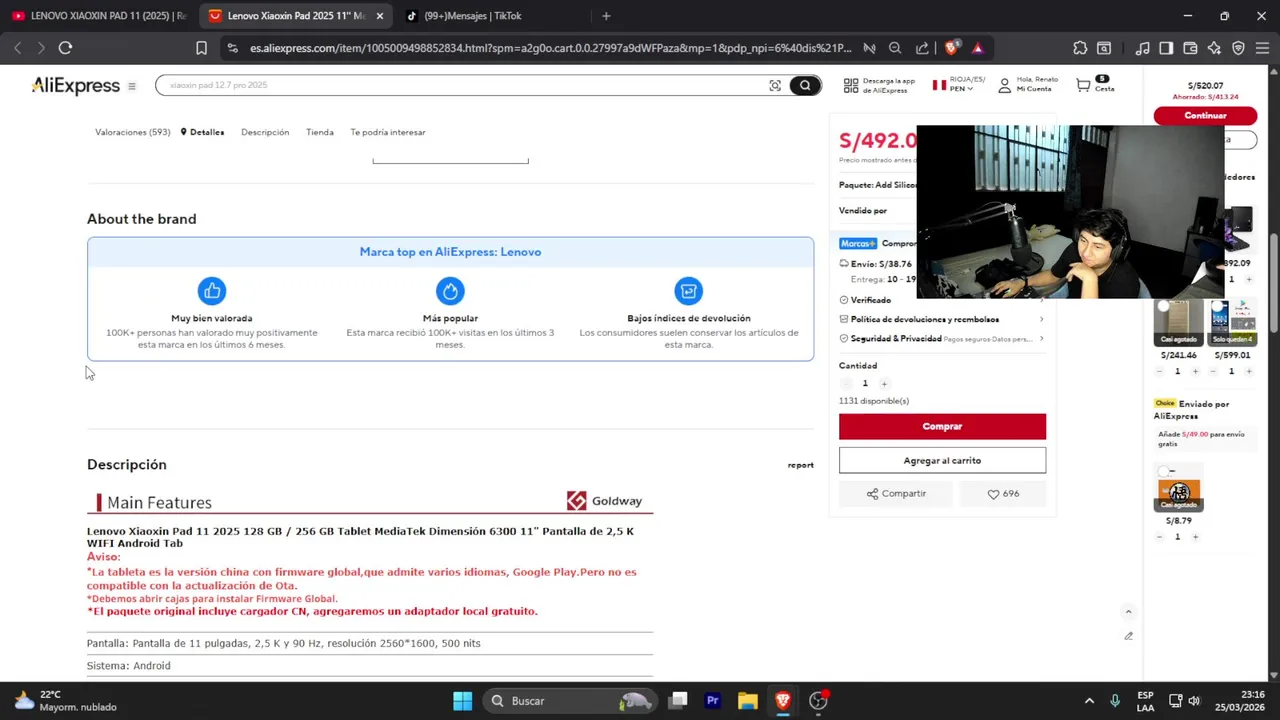The height and width of the screenshot is (720, 1280).
Task: Open Brave Shields lion icon
Action: tap(951, 48)
